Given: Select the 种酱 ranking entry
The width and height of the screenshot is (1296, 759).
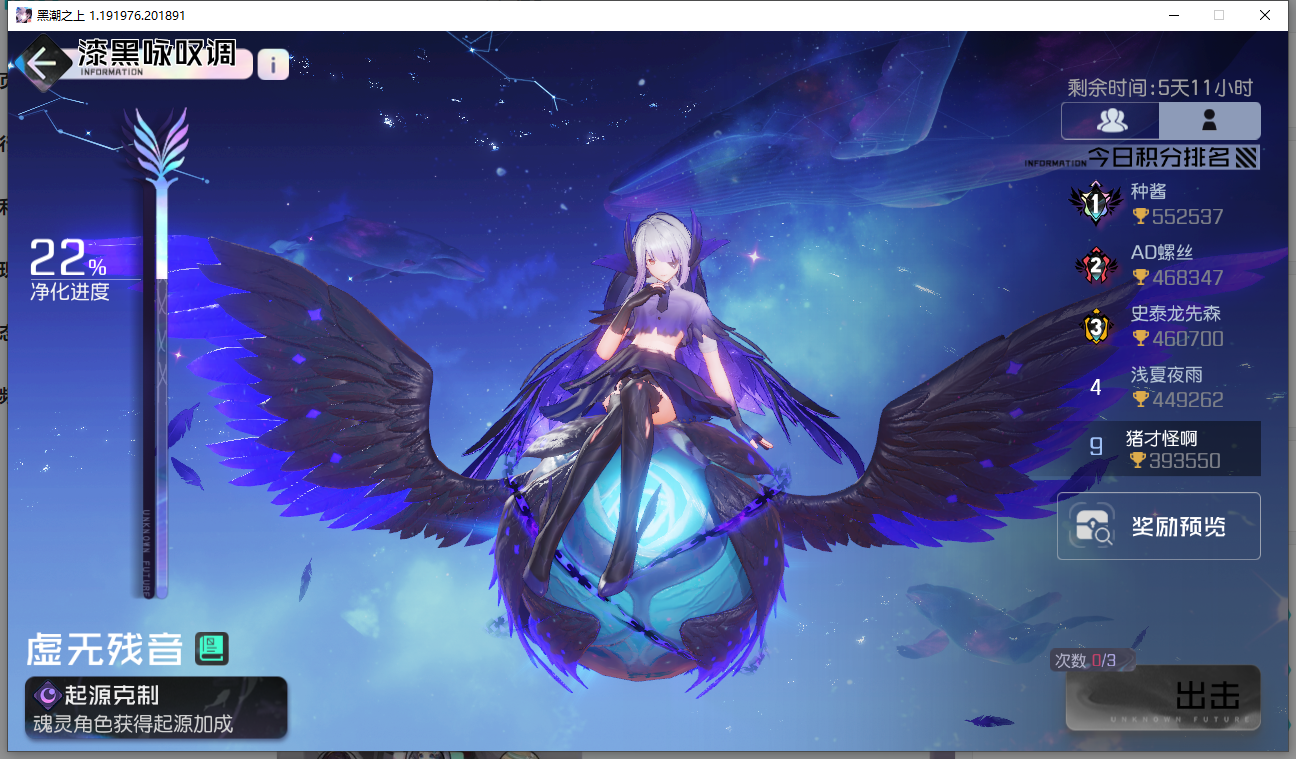Looking at the screenshot, I should 1160,204.
